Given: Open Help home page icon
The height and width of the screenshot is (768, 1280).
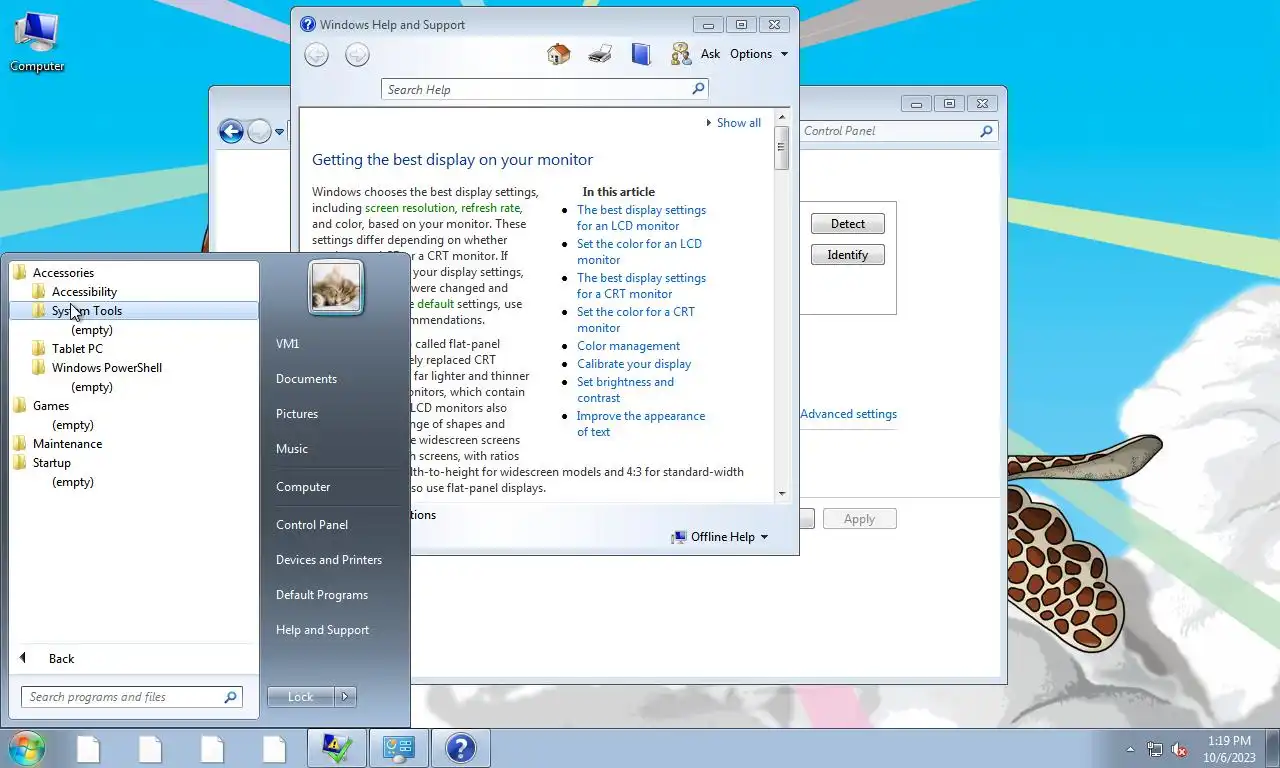Looking at the screenshot, I should [559, 54].
